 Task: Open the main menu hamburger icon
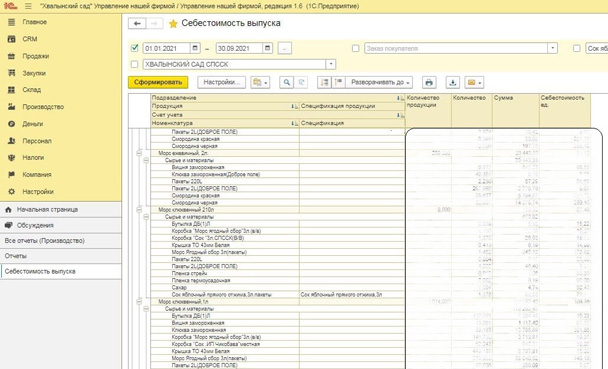[x=28, y=6]
